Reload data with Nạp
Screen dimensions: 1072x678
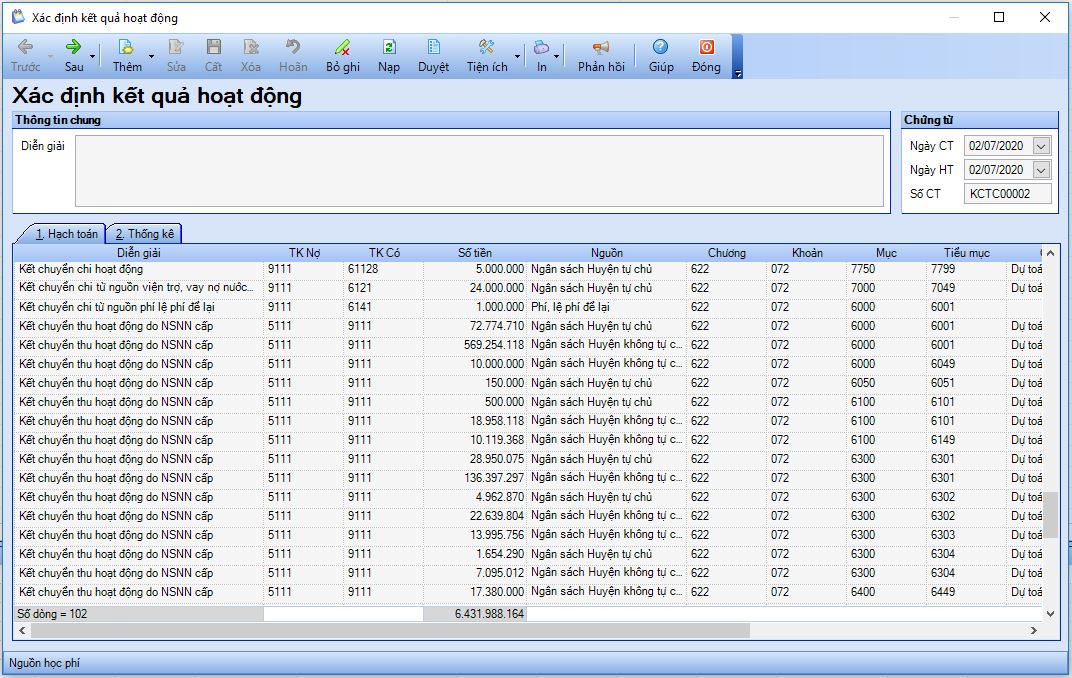388,56
